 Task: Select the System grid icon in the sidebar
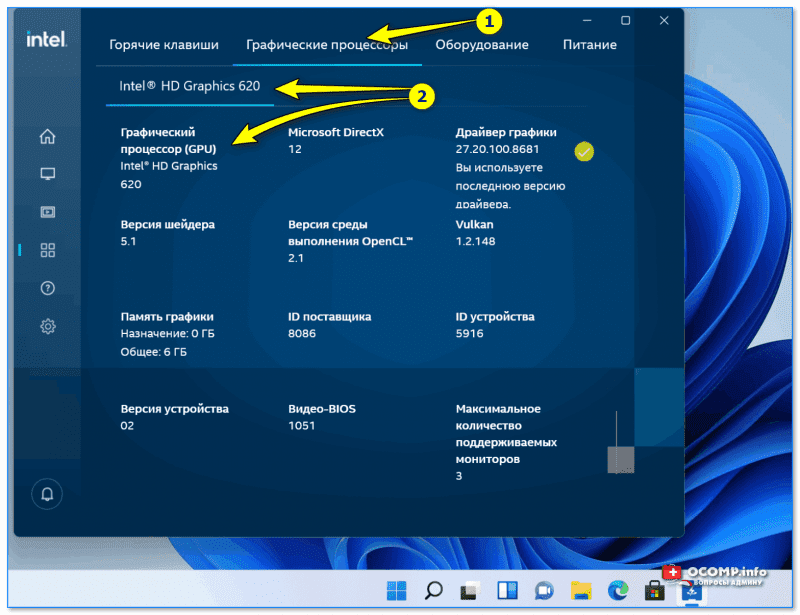[47, 250]
